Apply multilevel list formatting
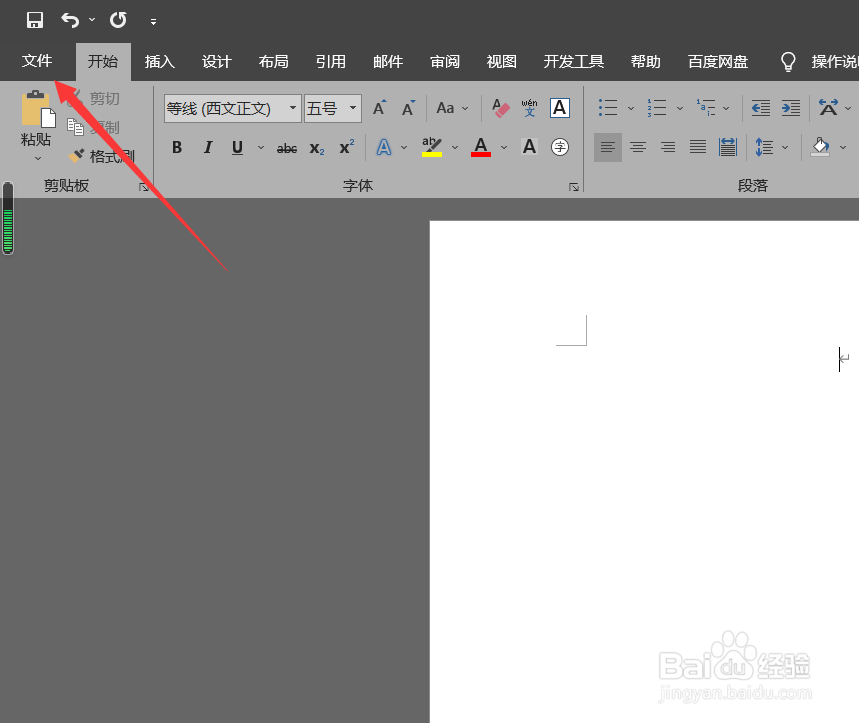This screenshot has width=859, height=723. (x=706, y=108)
